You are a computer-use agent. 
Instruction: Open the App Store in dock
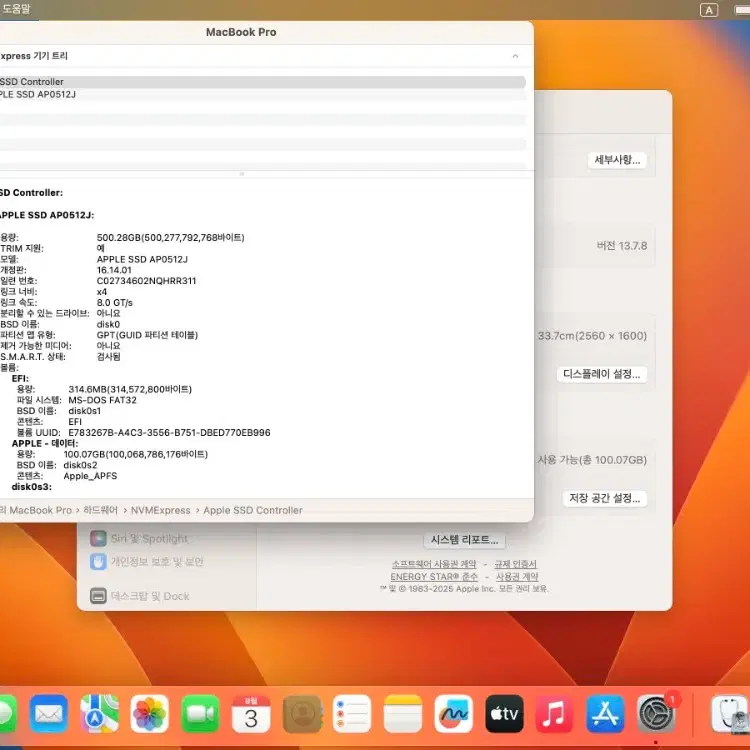605,714
